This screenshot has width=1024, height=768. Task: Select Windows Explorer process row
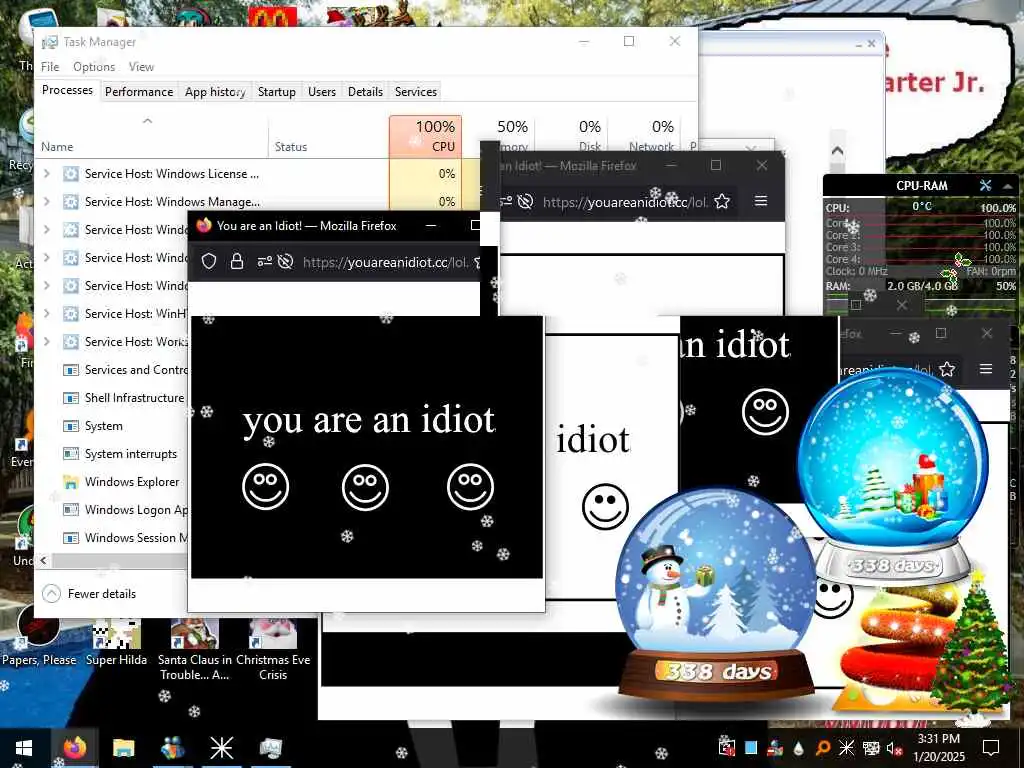[113, 482]
